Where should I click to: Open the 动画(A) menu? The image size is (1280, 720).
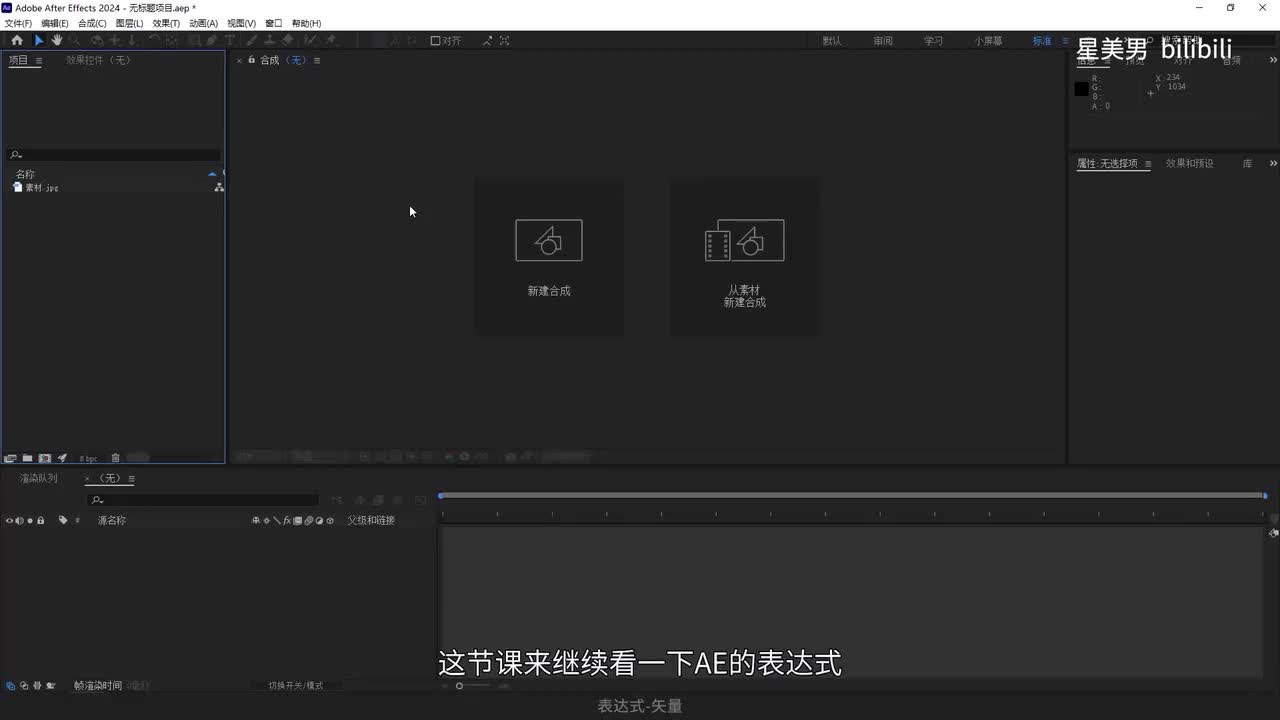click(203, 23)
